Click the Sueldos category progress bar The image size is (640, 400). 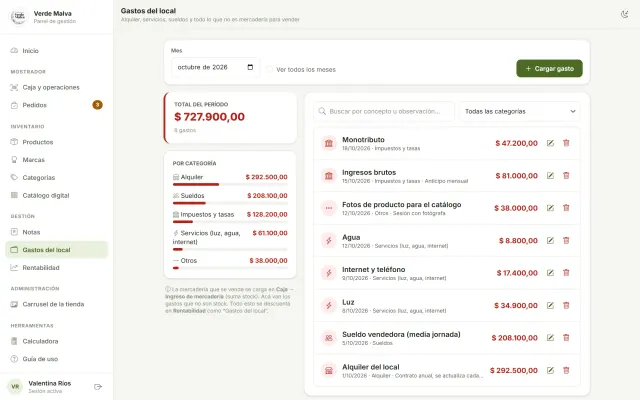coord(230,203)
